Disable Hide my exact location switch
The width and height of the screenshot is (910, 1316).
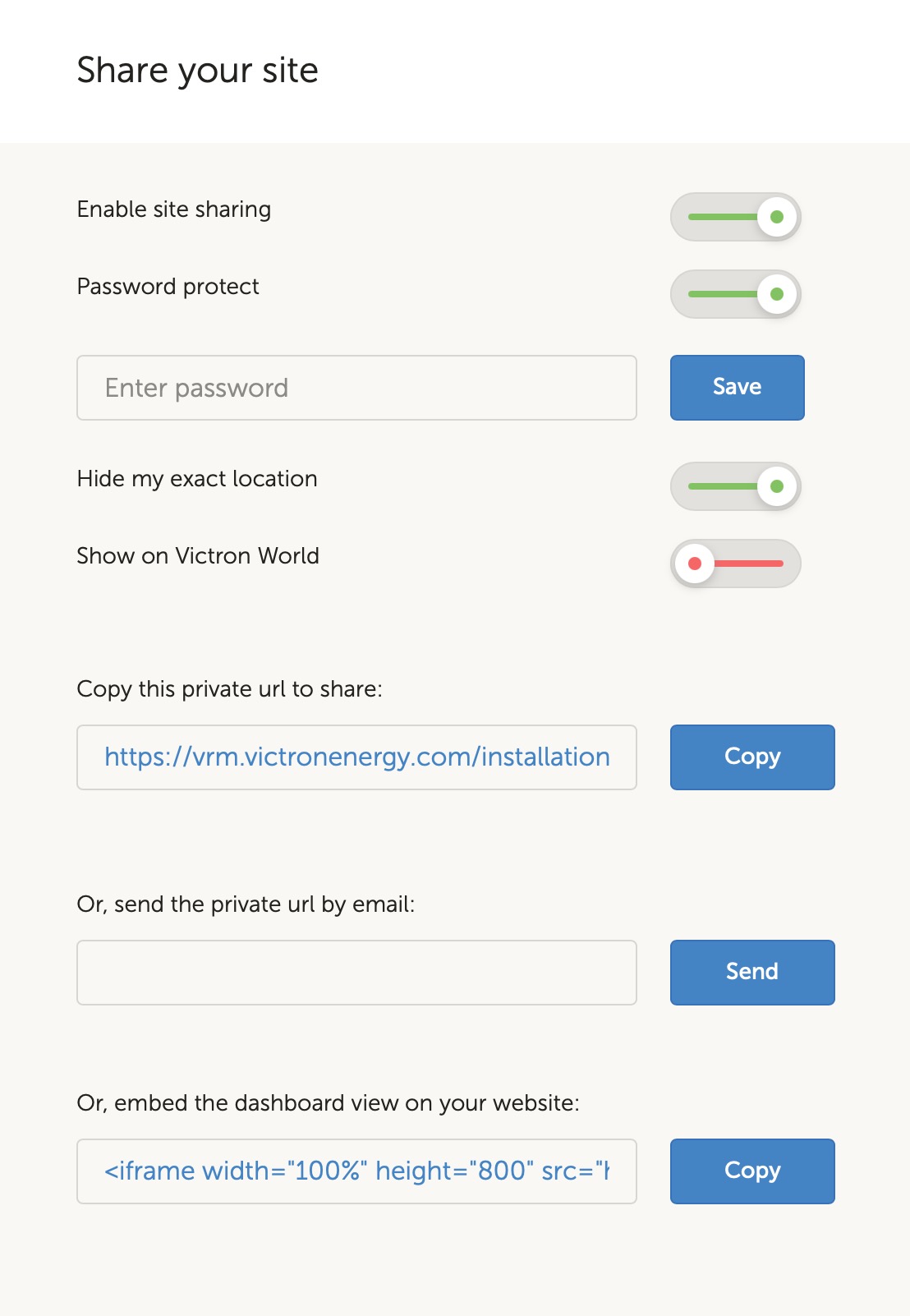(735, 486)
